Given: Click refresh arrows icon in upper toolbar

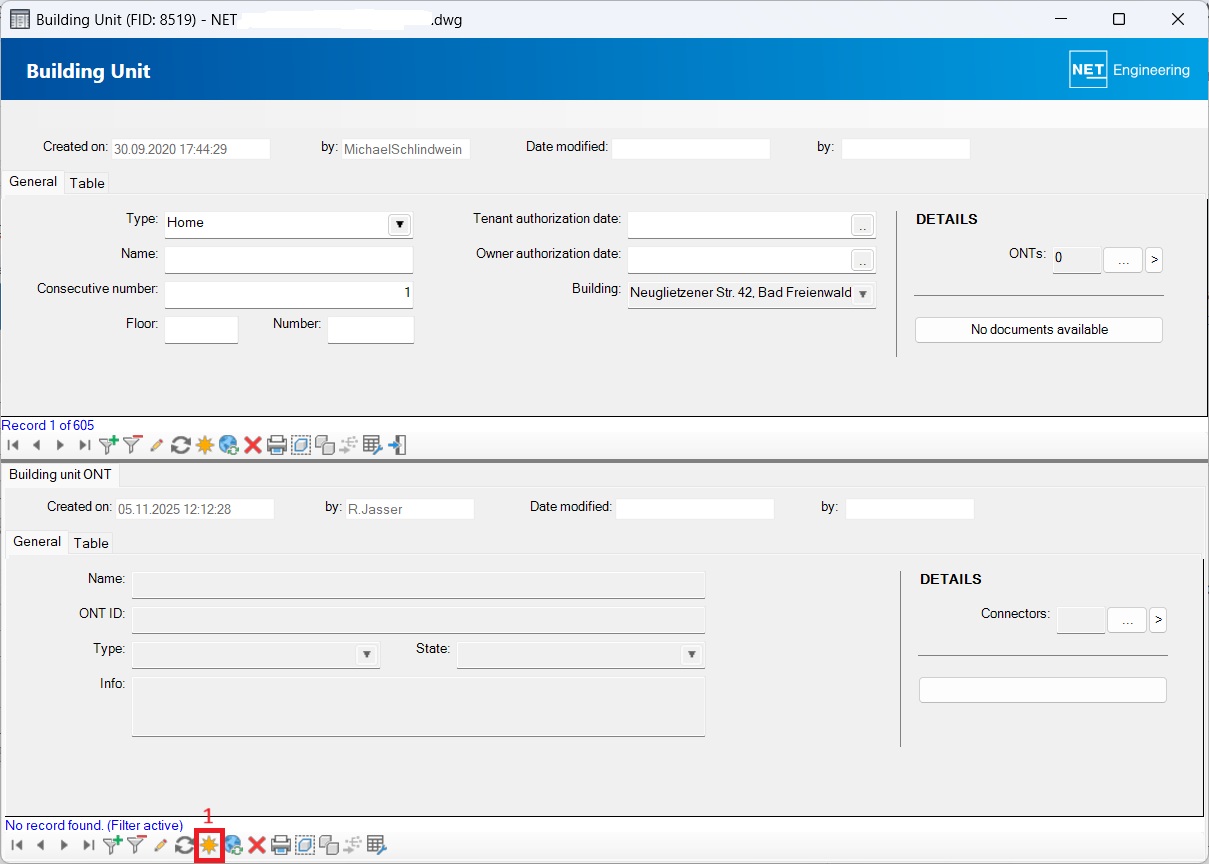Looking at the screenshot, I should point(180,445).
